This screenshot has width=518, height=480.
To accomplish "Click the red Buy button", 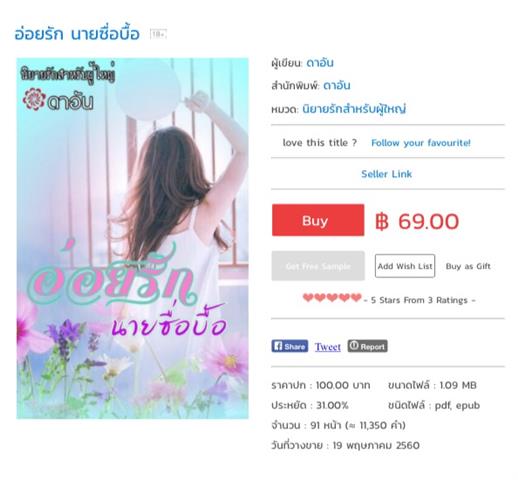I will pyautogui.click(x=318, y=220).
